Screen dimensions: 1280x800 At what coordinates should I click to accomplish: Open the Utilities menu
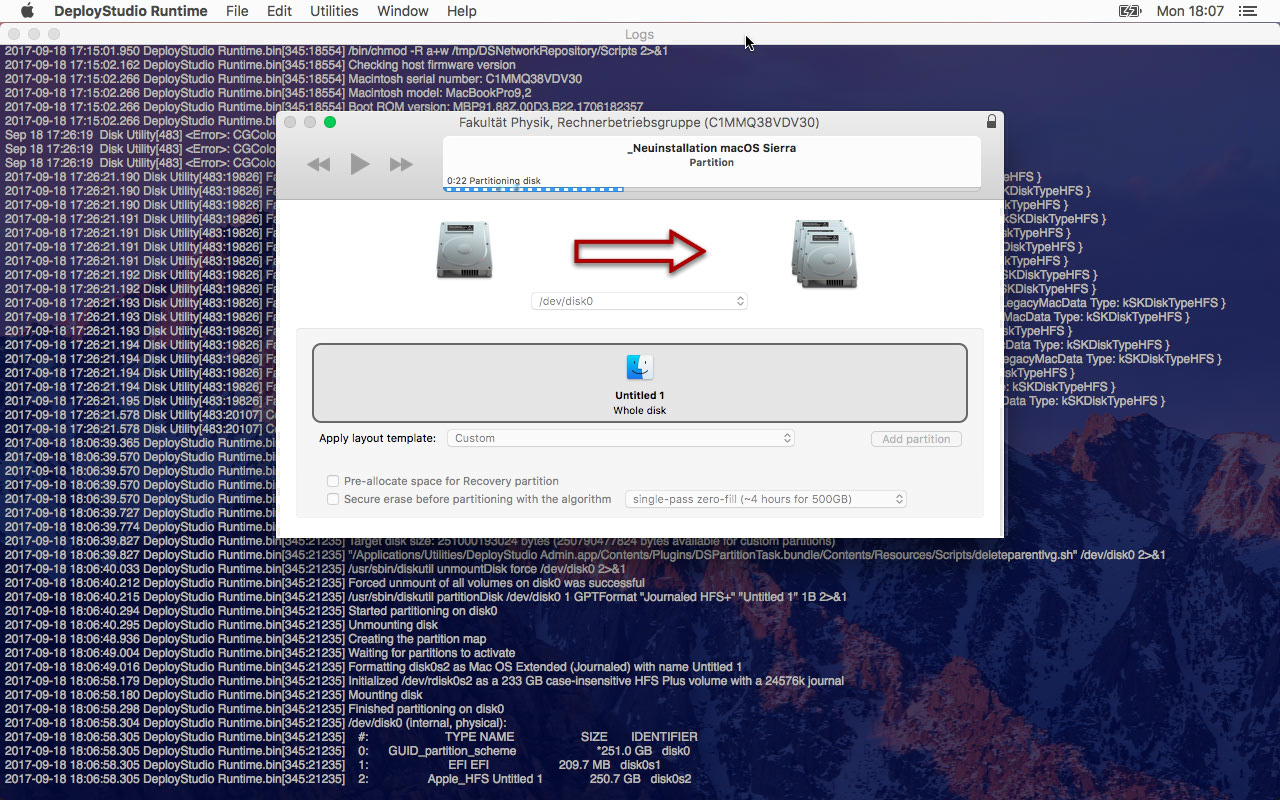click(334, 11)
